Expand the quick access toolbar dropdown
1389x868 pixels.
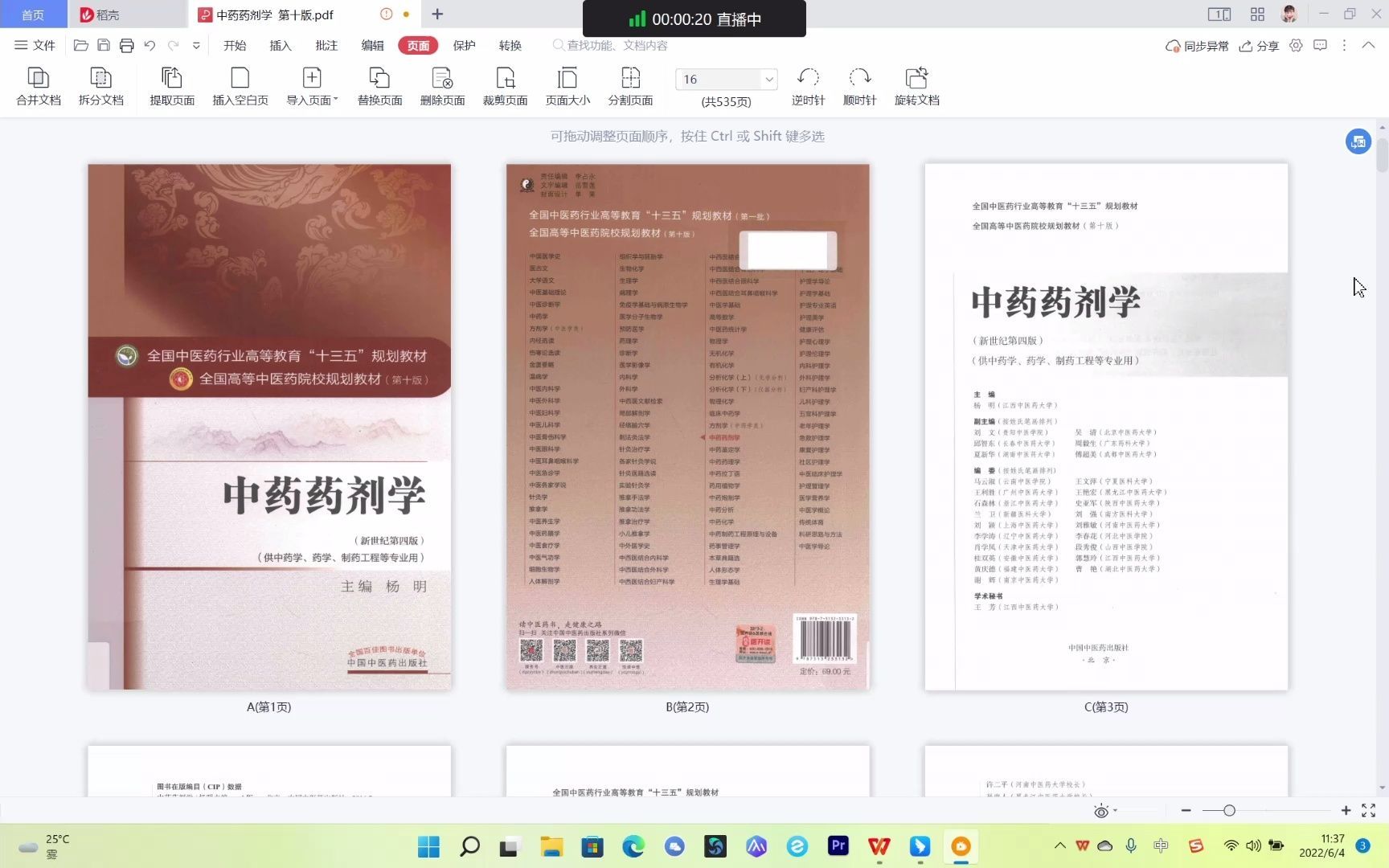(x=196, y=46)
